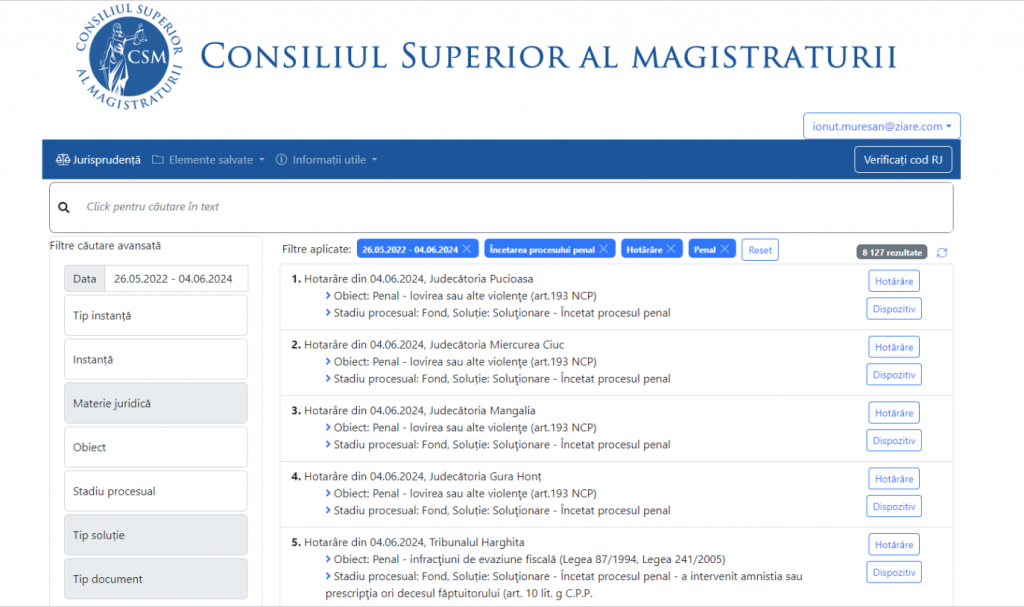Open the Elemente salvate dropdown arrow
The width and height of the screenshot is (1024, 607).
[x=262, y=159]
